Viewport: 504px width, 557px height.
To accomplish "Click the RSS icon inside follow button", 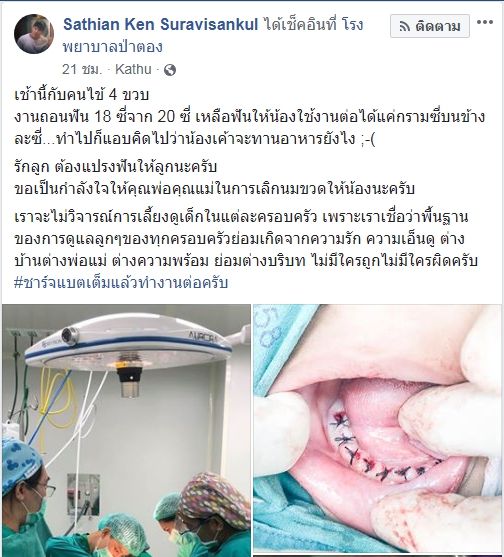I will click(405, 27).
